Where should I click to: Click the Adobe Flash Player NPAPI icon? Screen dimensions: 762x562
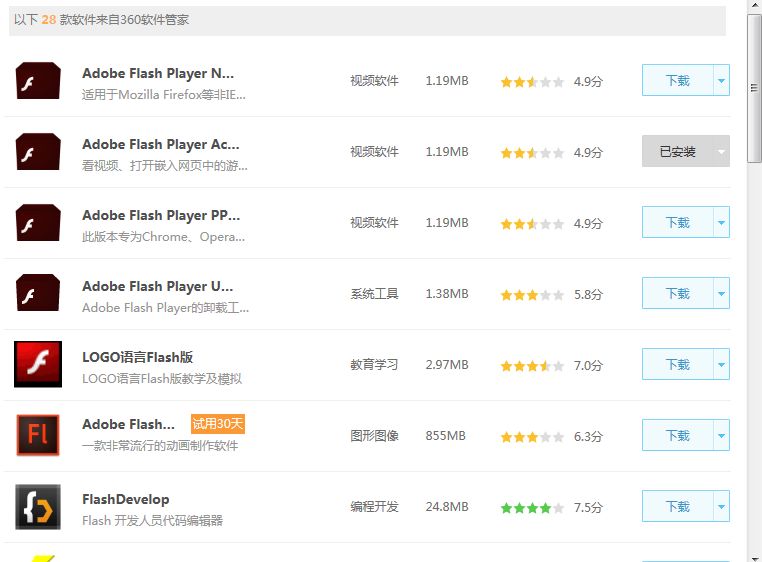(38, 81)
